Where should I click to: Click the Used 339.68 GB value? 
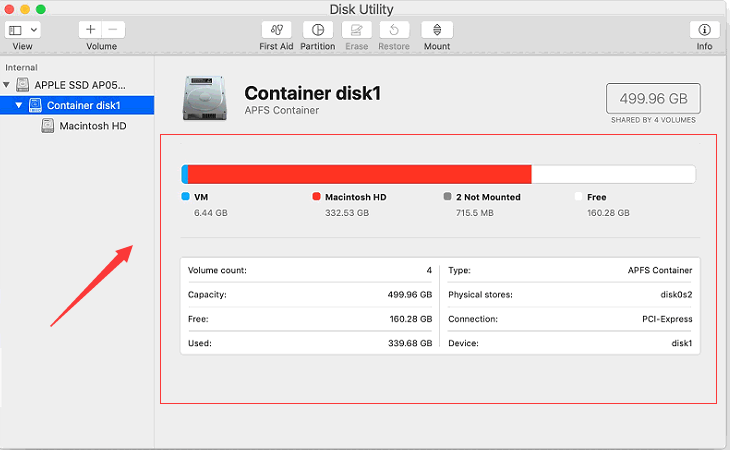[410, 343]
